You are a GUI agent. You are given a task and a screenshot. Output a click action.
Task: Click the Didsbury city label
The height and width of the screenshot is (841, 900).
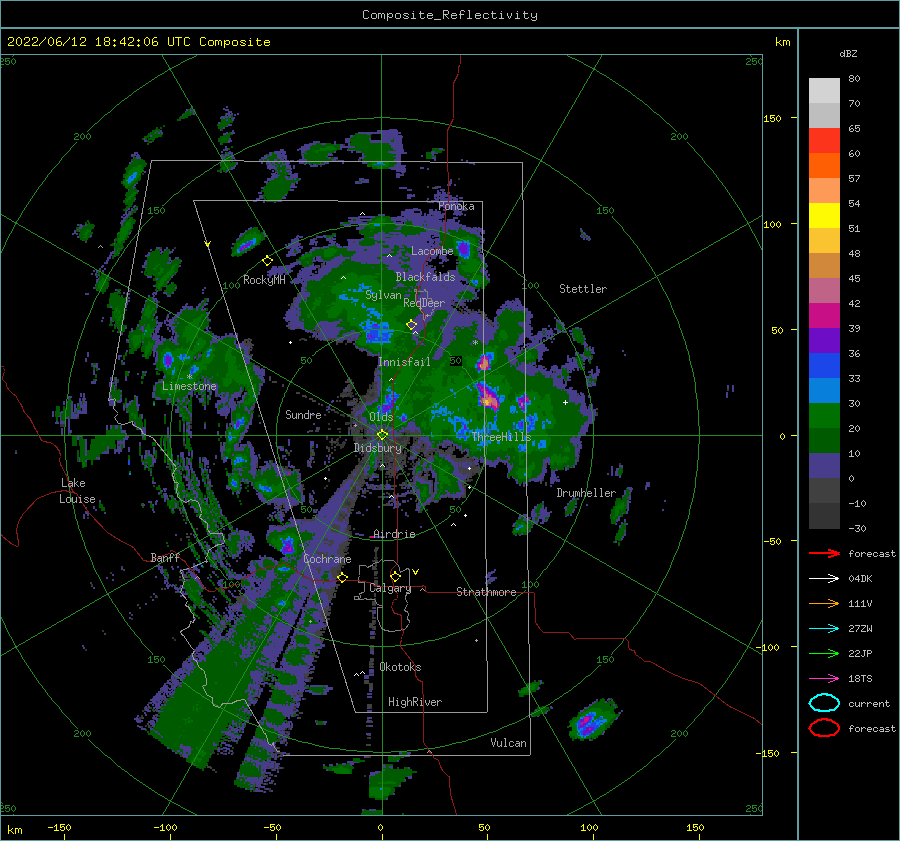point(377,448)
